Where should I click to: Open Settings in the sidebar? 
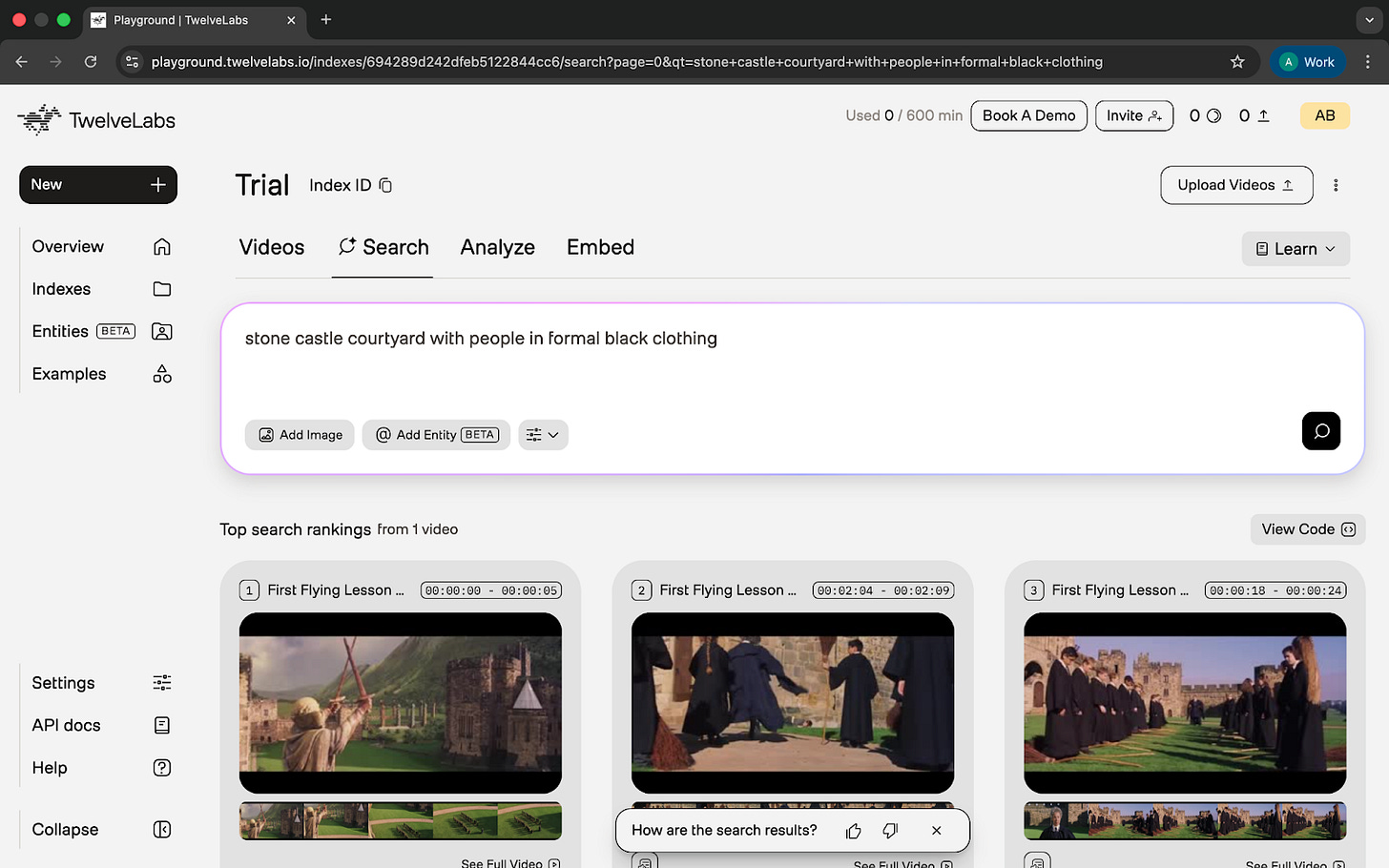click(x=101, y=683)
